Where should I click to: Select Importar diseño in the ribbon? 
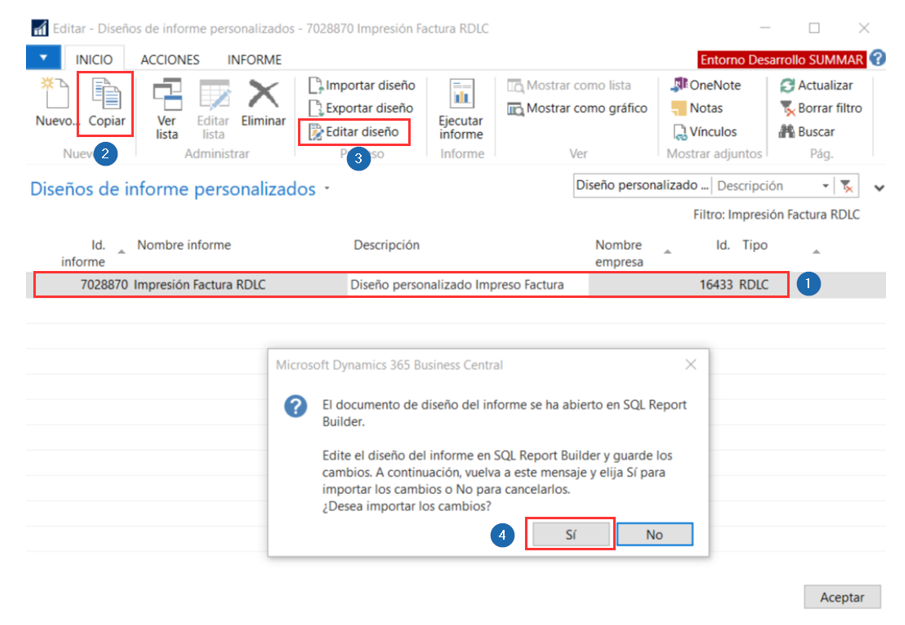pos(361,85)
